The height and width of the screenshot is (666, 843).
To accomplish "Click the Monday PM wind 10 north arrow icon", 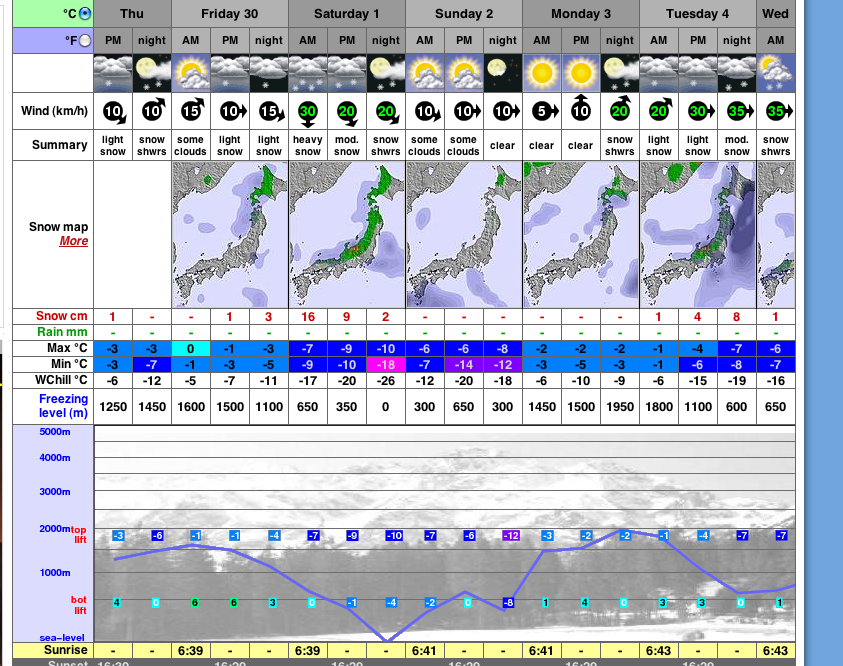I will [581, 108].
